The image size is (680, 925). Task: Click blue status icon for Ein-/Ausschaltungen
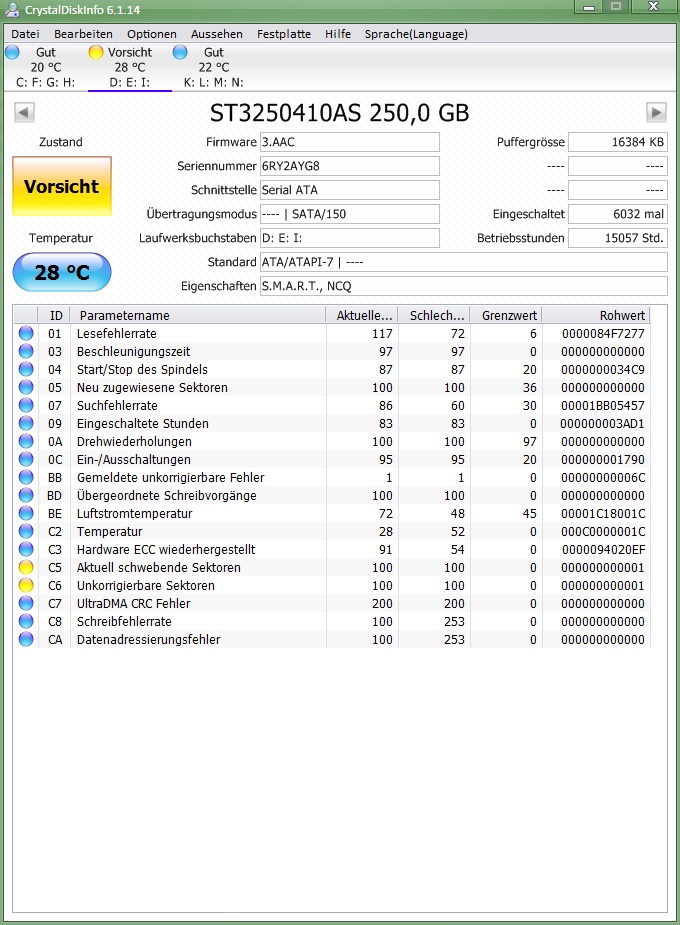pos(26,460)
